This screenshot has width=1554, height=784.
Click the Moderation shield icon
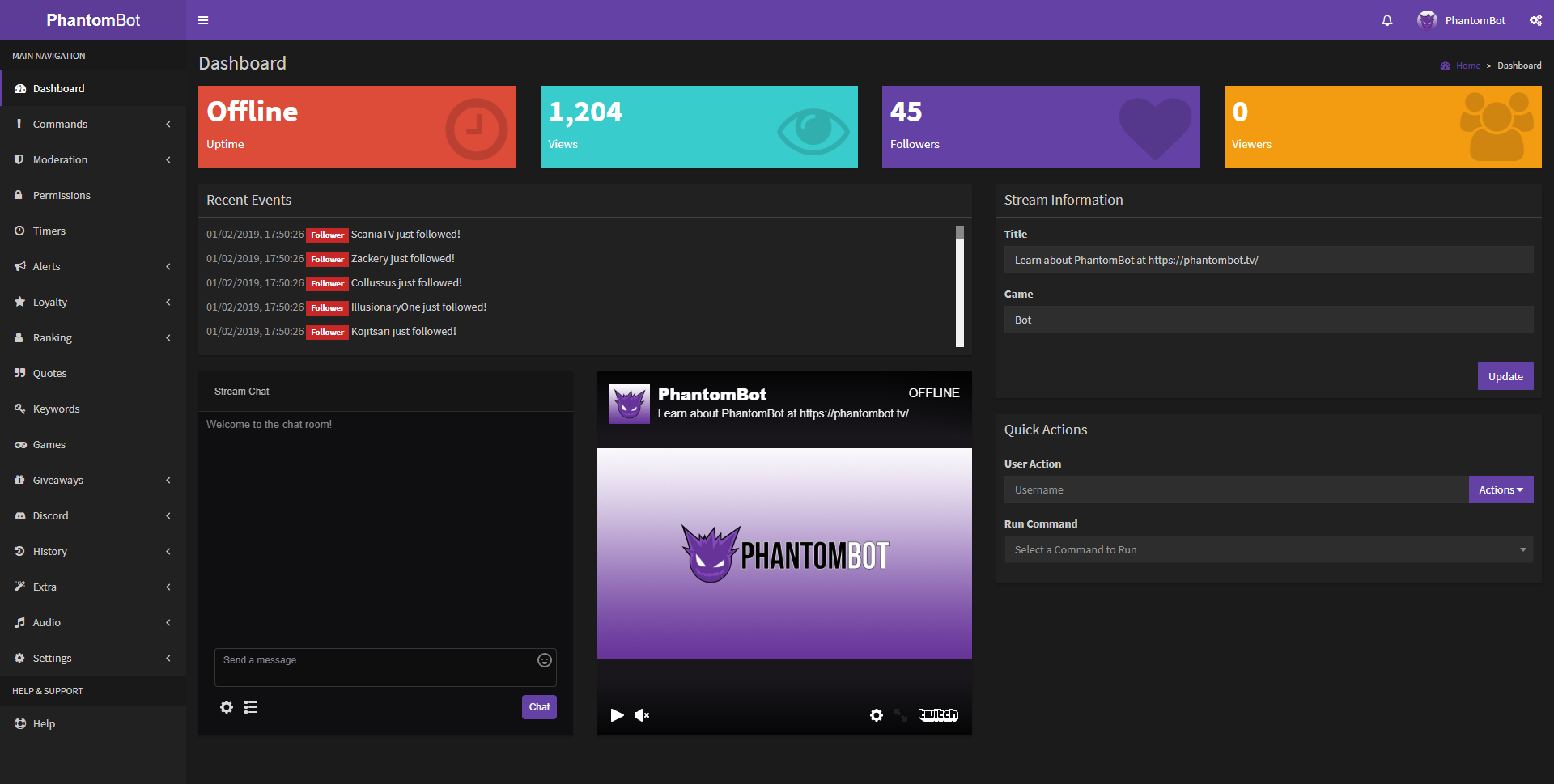[x=19, y=159]
